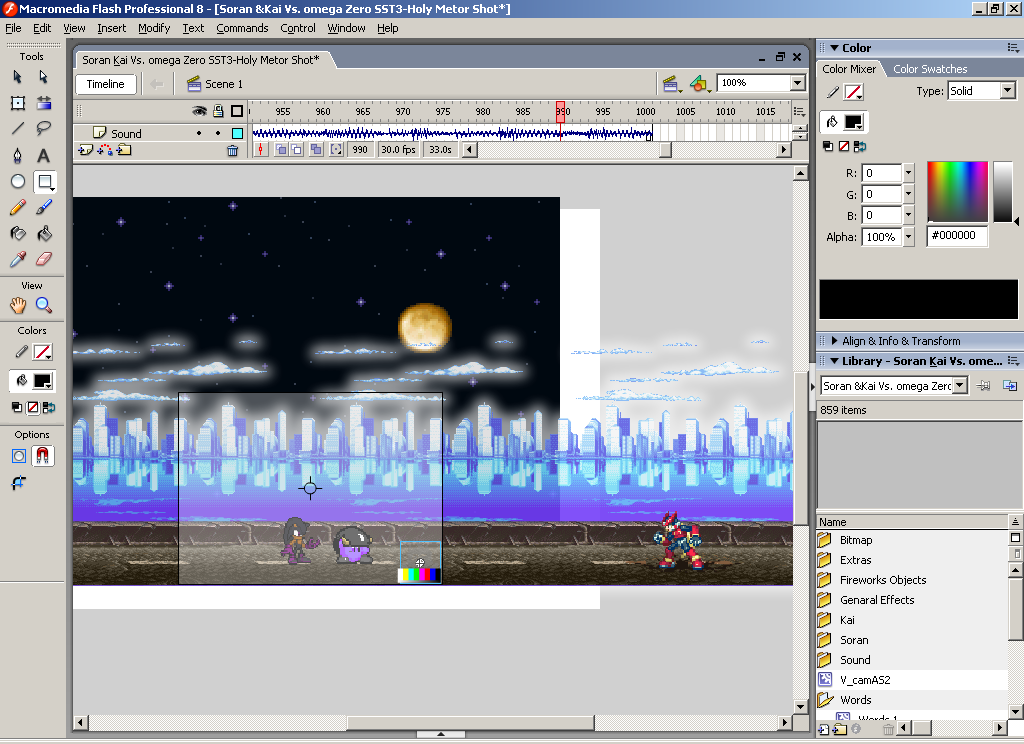Select the Rectangle tool

[x=44, y=182]
